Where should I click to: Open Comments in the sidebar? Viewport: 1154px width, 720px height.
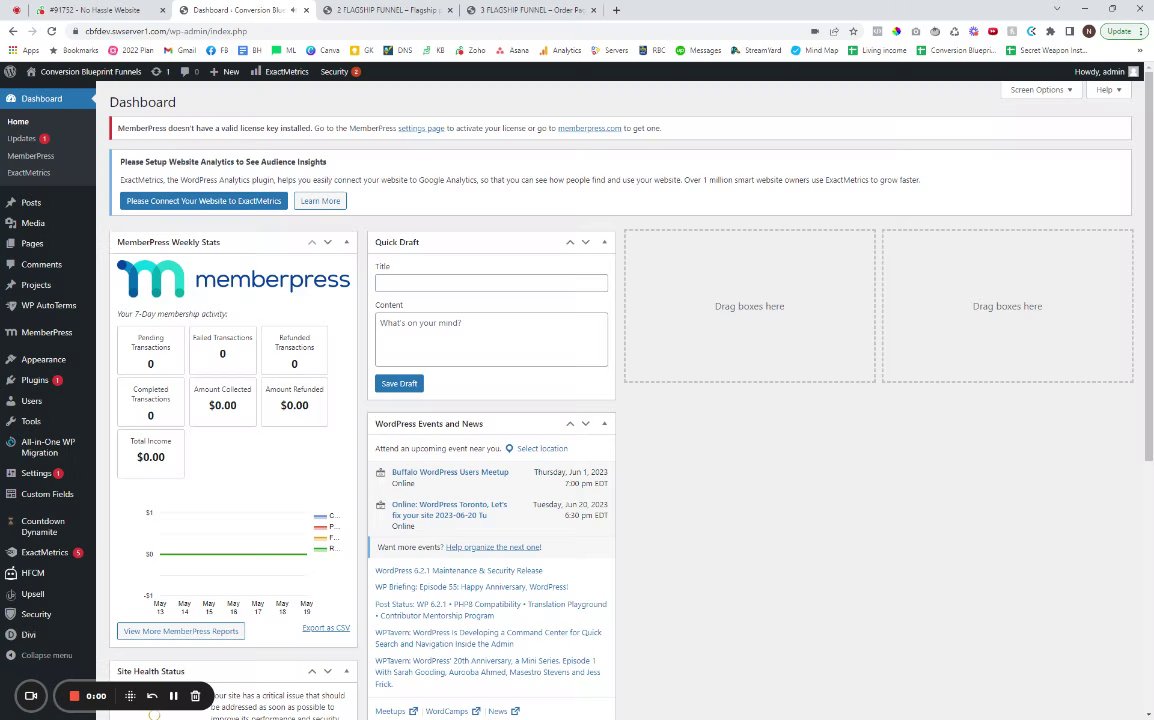(41, 264)
